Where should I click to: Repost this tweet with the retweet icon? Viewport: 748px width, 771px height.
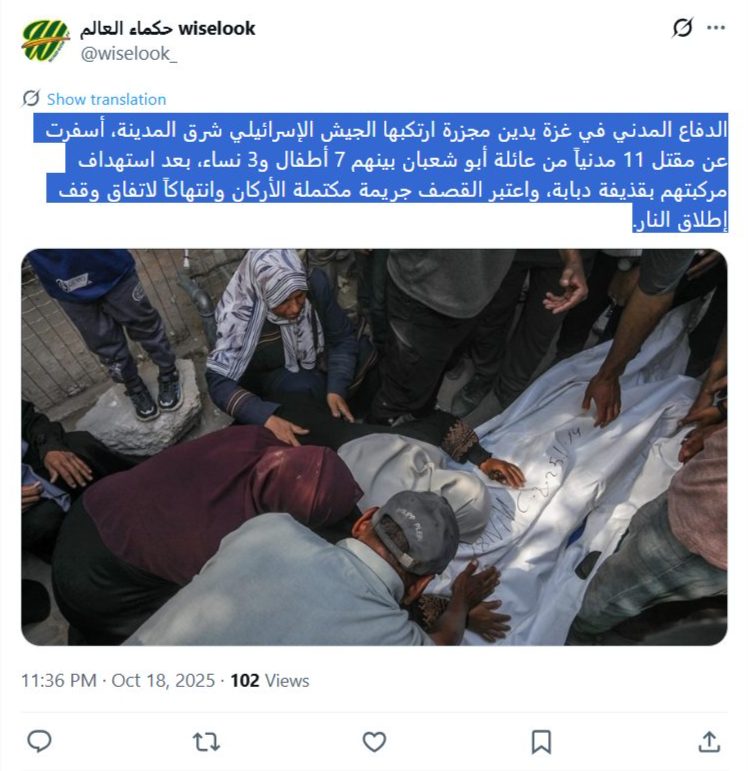click(x=207, y=742)
